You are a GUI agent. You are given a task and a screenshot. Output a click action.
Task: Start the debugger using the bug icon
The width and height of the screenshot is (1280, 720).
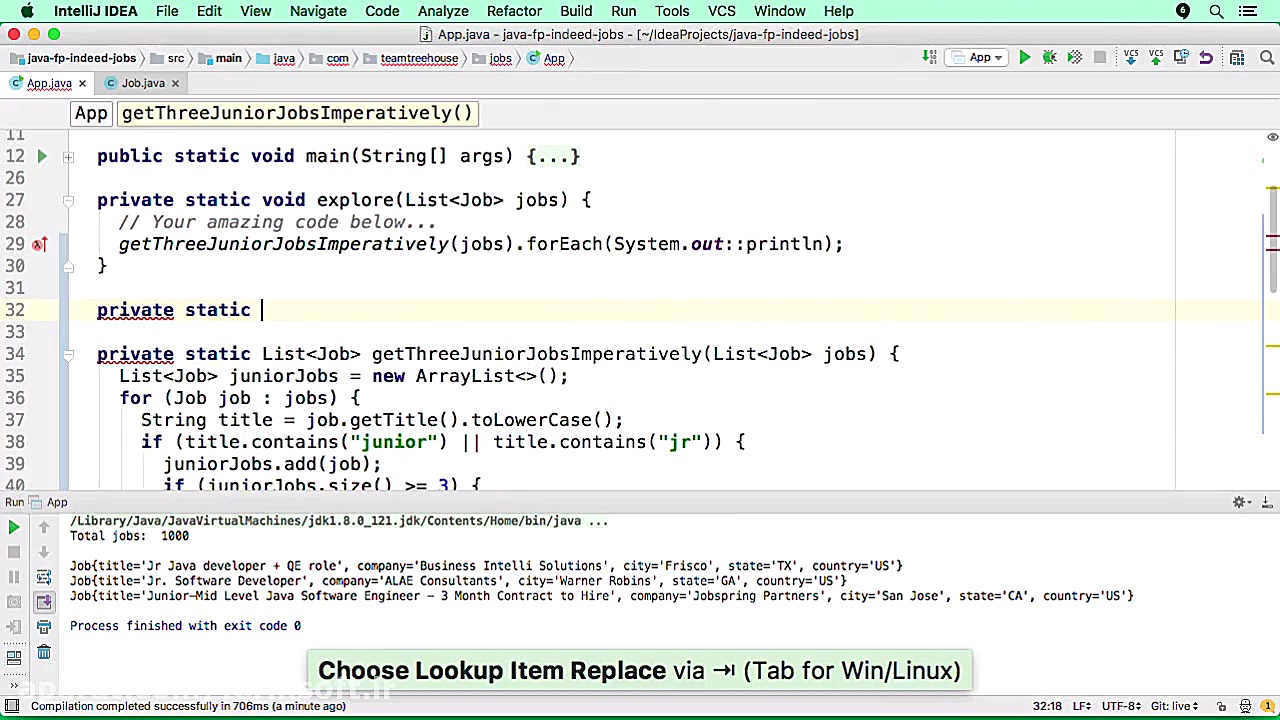(x=1049, y=58)
